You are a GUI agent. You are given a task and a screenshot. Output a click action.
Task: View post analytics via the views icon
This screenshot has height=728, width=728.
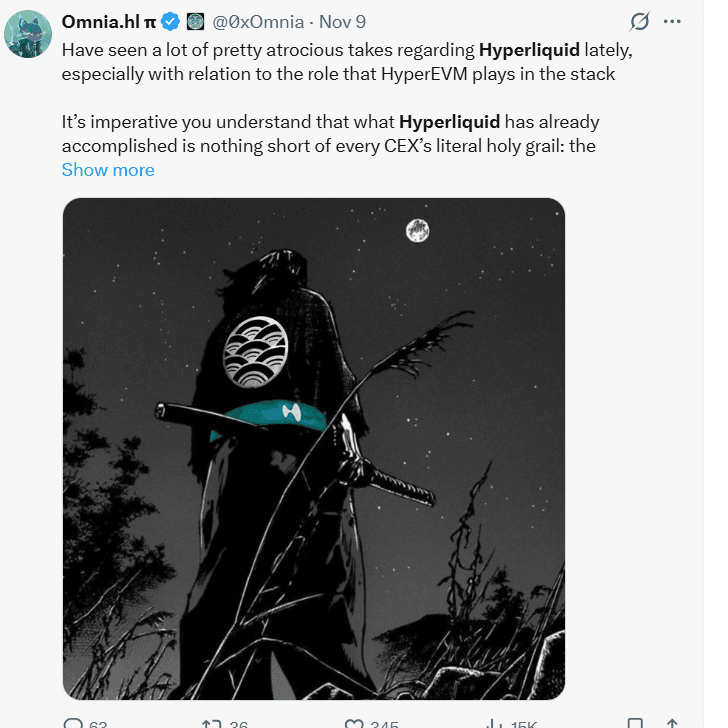point(493,723)
